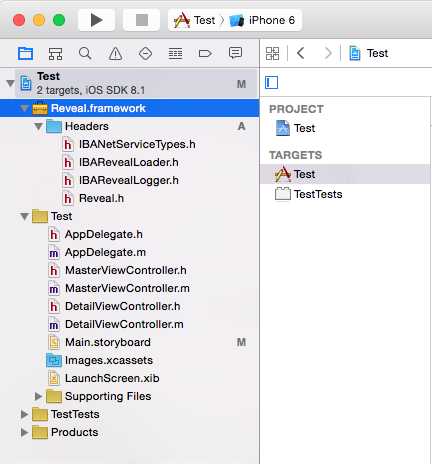The height and width of the screenshot is (464, 432).
Task: Run the project with the Play button
Action: [96, 20]
